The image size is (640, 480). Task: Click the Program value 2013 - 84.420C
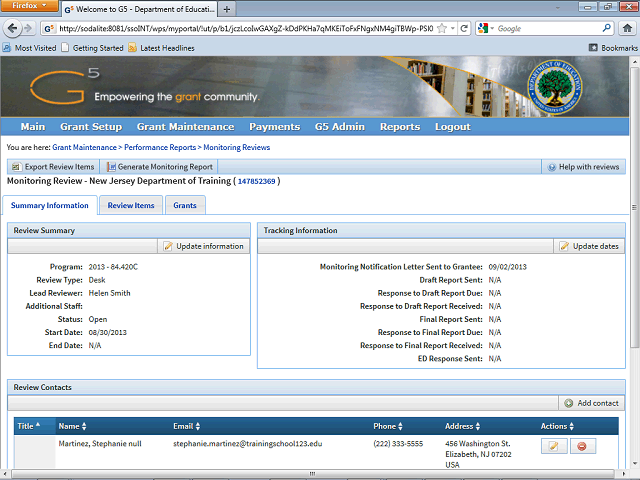tap(113, 267)
